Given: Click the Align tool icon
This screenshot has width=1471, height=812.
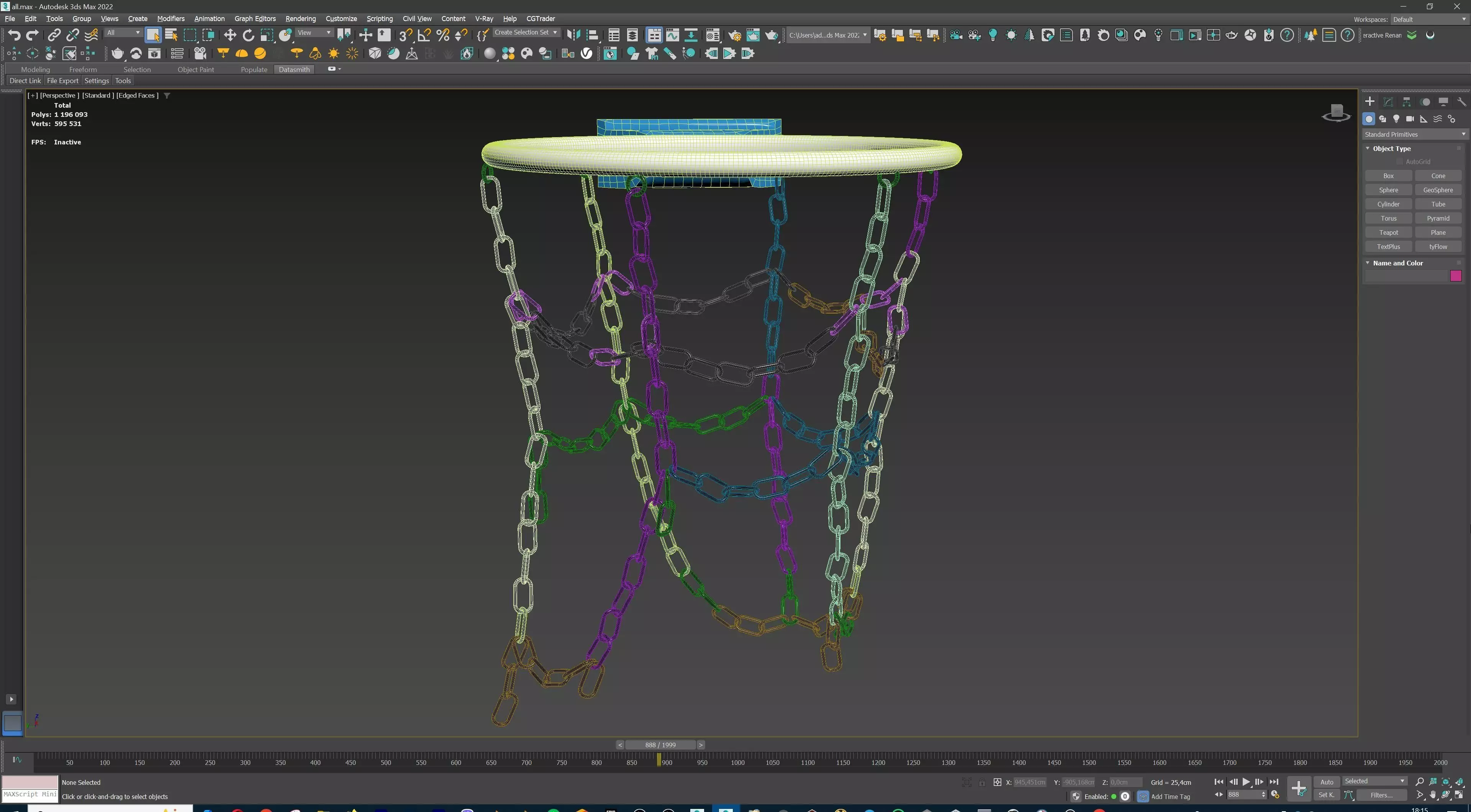Looking at the screenshot, I should coord(592,35).
